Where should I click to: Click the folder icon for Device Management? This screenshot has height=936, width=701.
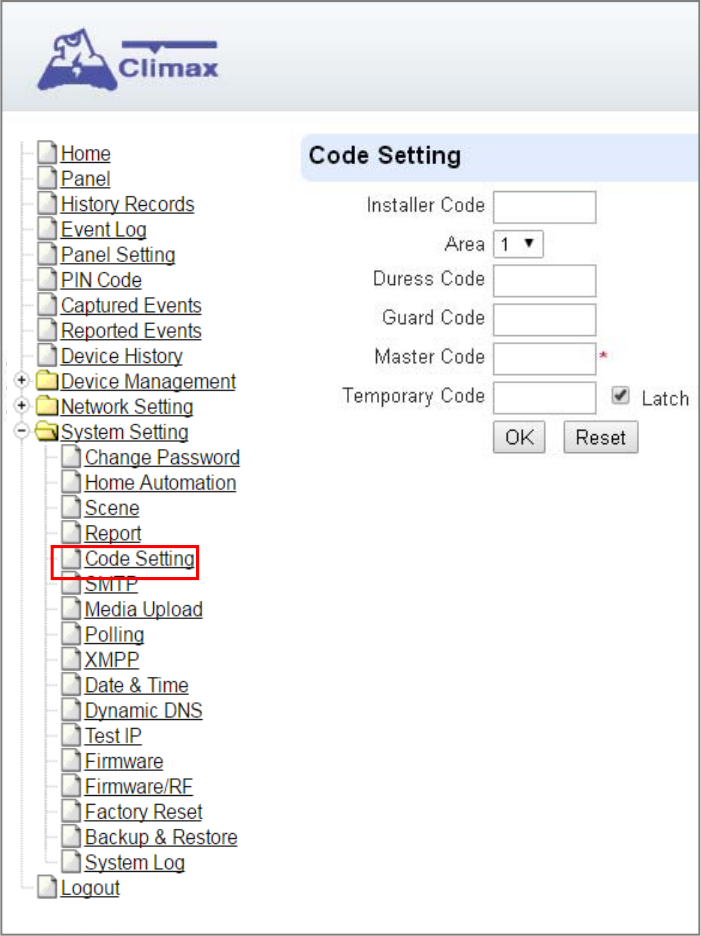click(47, 381)
